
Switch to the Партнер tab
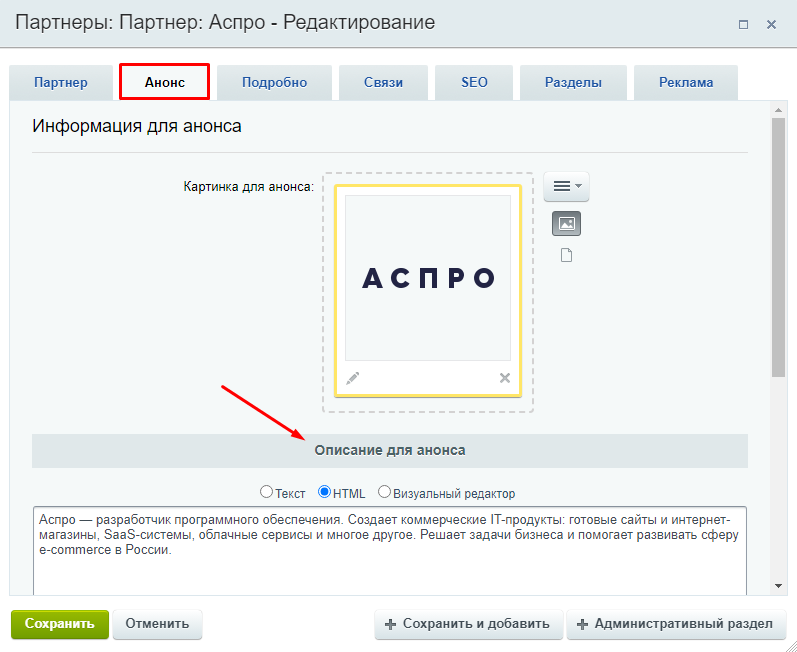(x=61, y=82)
